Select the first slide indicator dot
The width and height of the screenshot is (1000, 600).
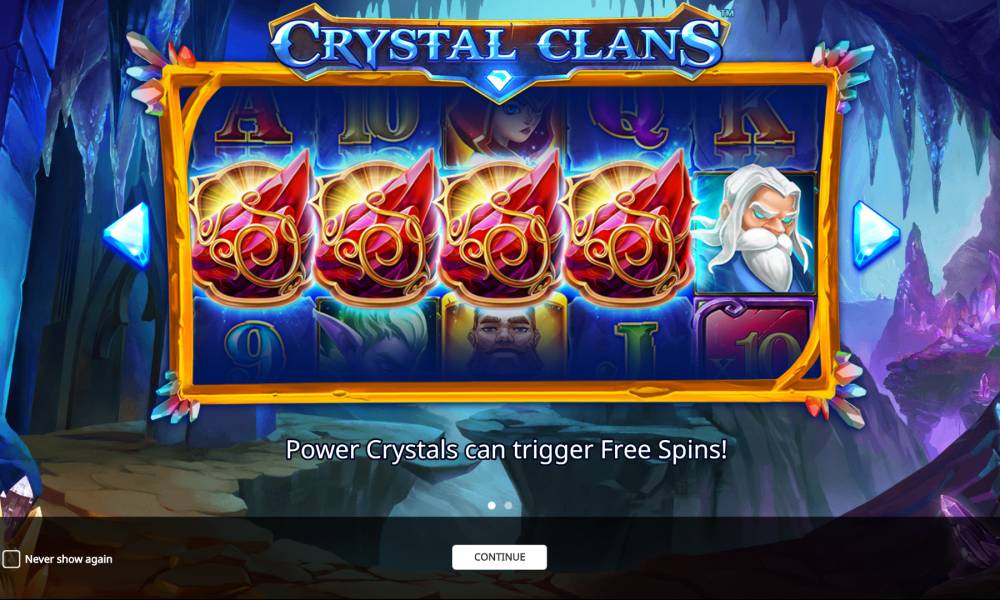pos(492,505)
